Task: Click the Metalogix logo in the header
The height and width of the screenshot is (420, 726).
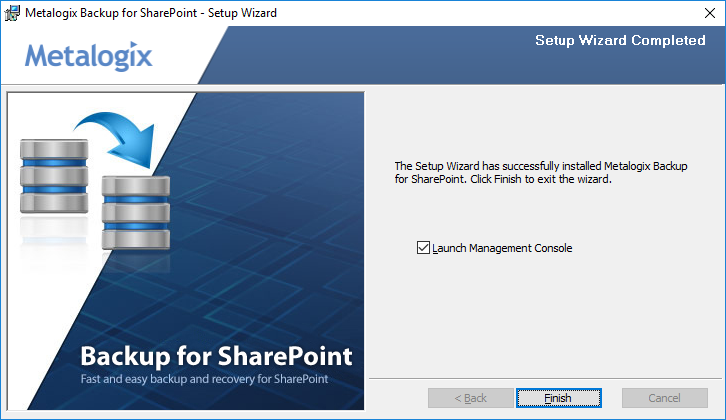Action: click(89, 56)
